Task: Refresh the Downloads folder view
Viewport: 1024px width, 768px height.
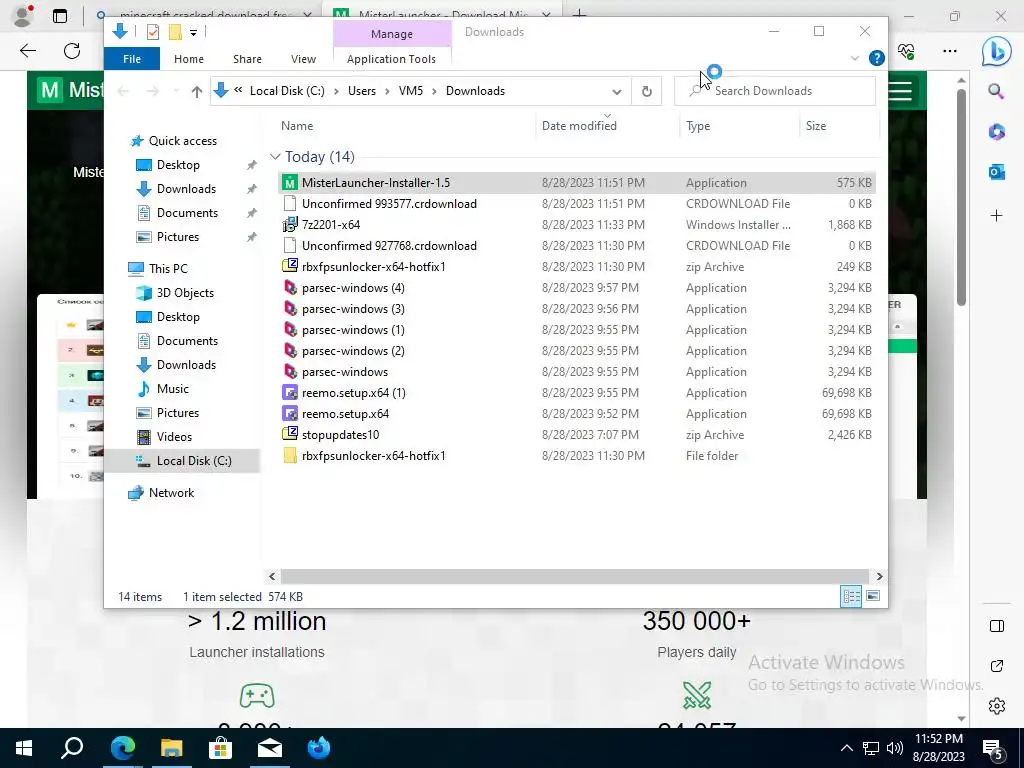Action: [x=647, y=91]
